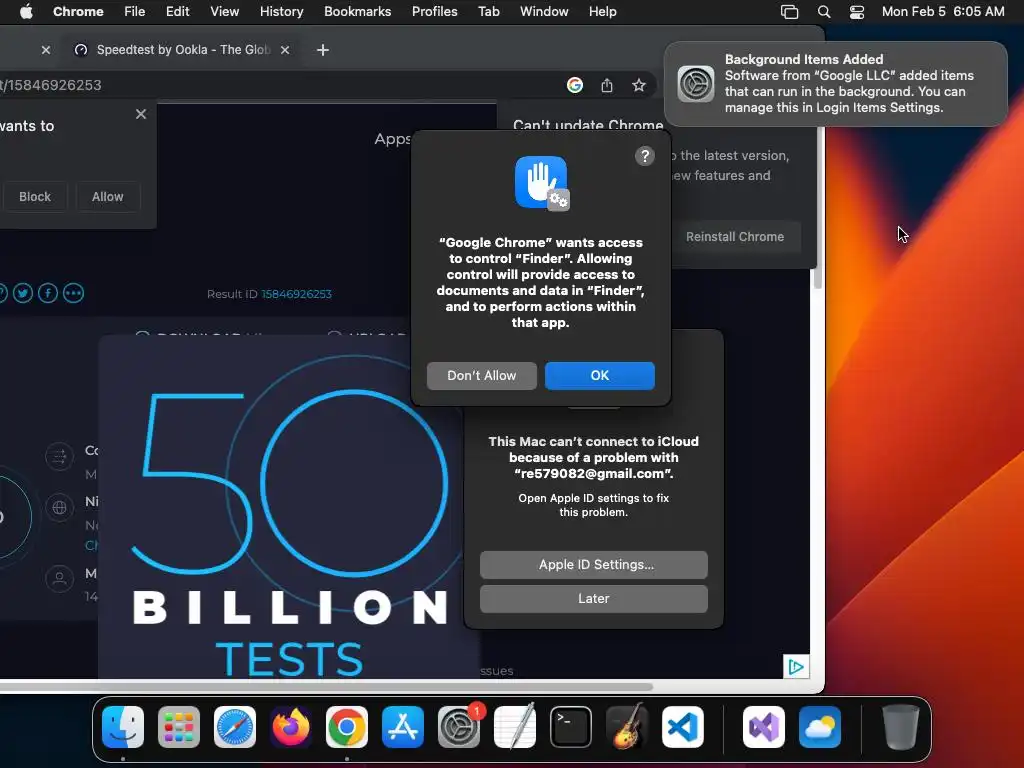Open a new Chrome tab
The height and width of the screenshot is (768, 1024).
click(323, 50)
